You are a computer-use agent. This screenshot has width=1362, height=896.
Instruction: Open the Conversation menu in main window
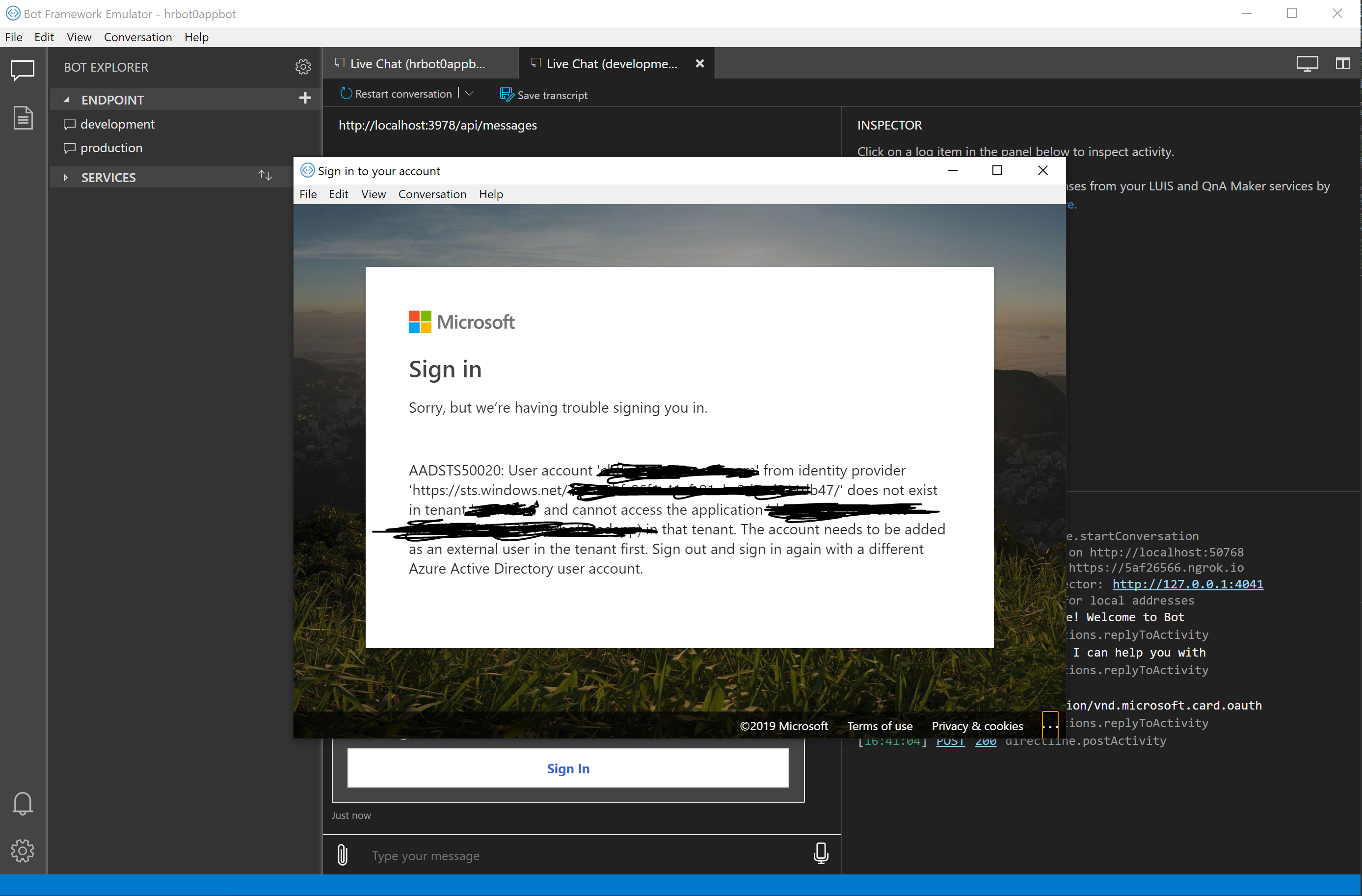pyautogui.click(x=137, y=37)
